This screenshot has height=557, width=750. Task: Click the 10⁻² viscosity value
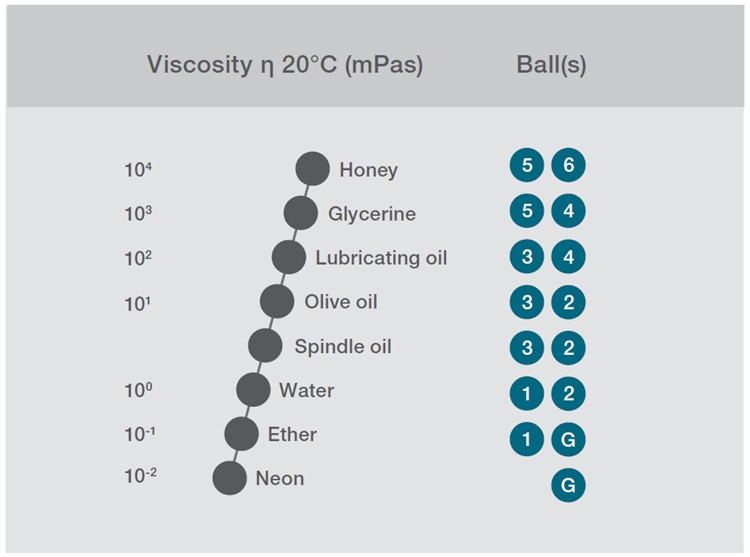(x=141, y=477)
